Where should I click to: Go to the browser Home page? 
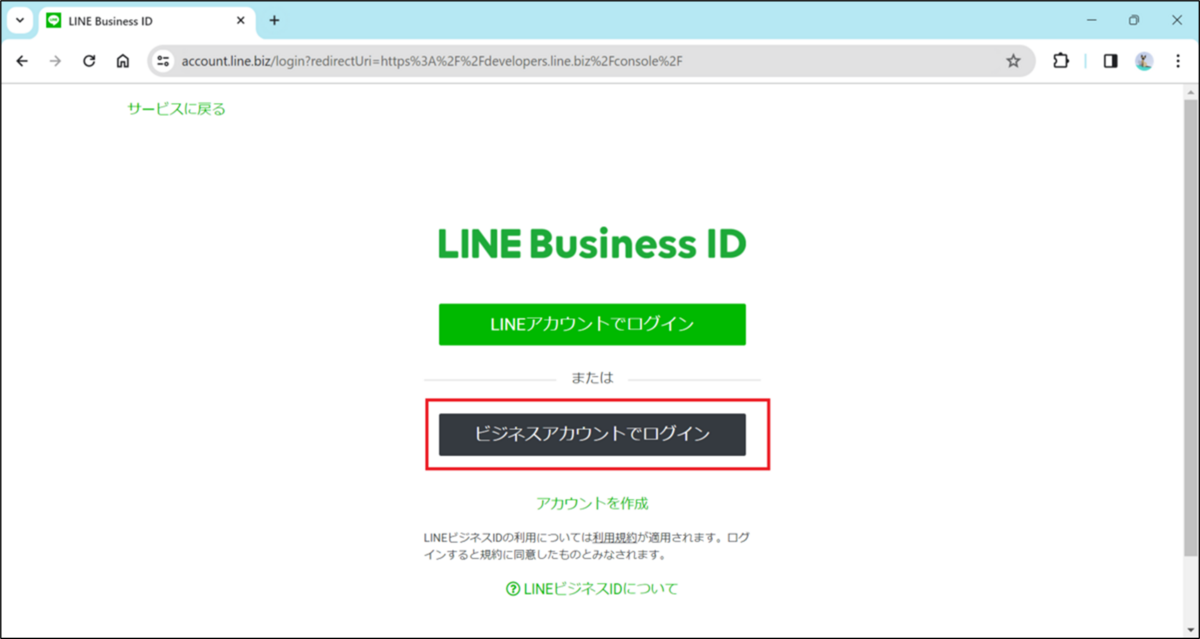(122, 61)
